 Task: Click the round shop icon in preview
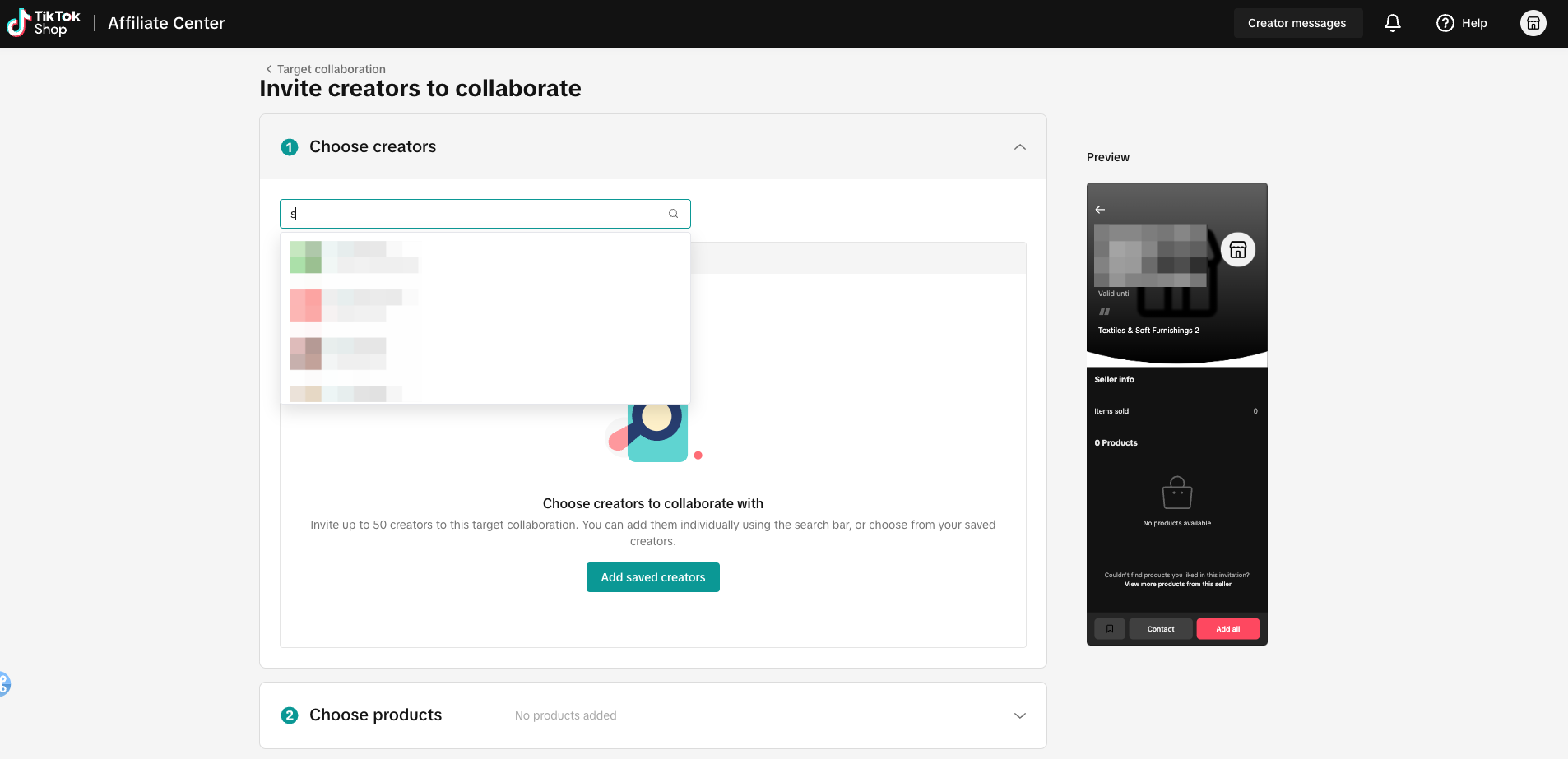click(1238, 249)
